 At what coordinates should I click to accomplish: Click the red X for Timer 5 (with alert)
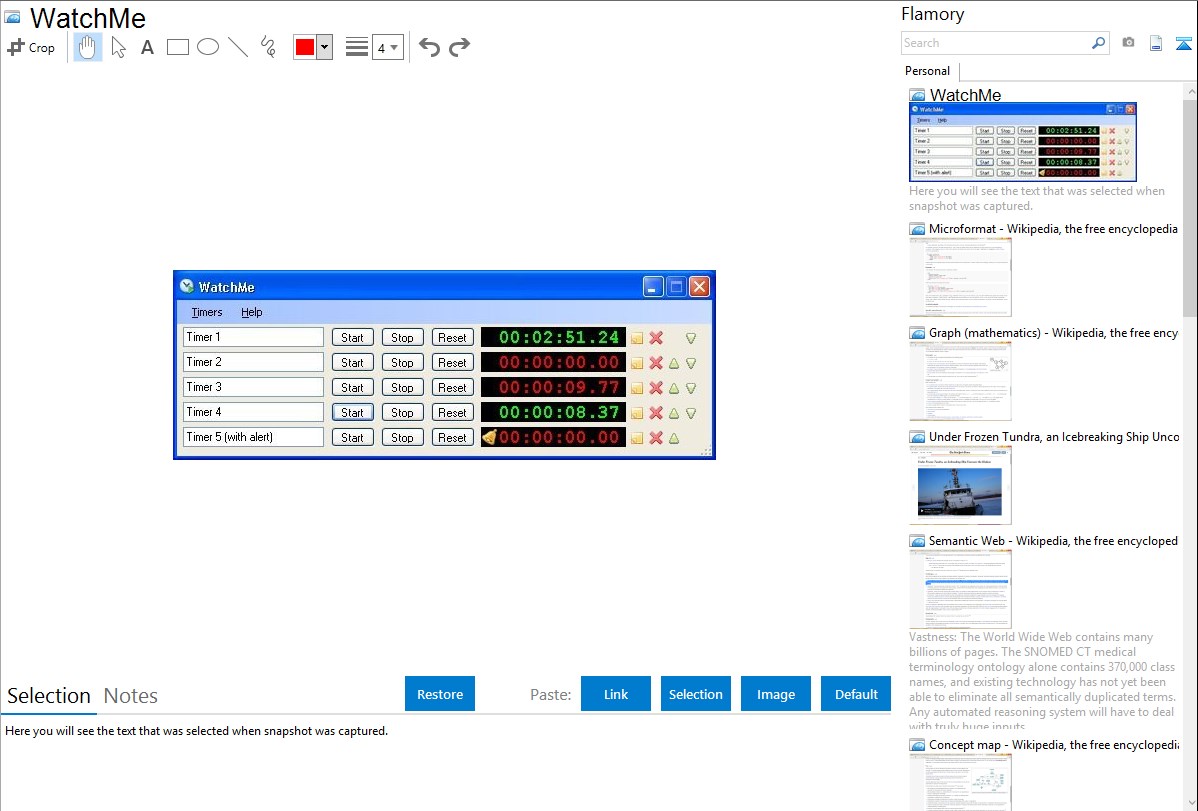coord(656,438)
